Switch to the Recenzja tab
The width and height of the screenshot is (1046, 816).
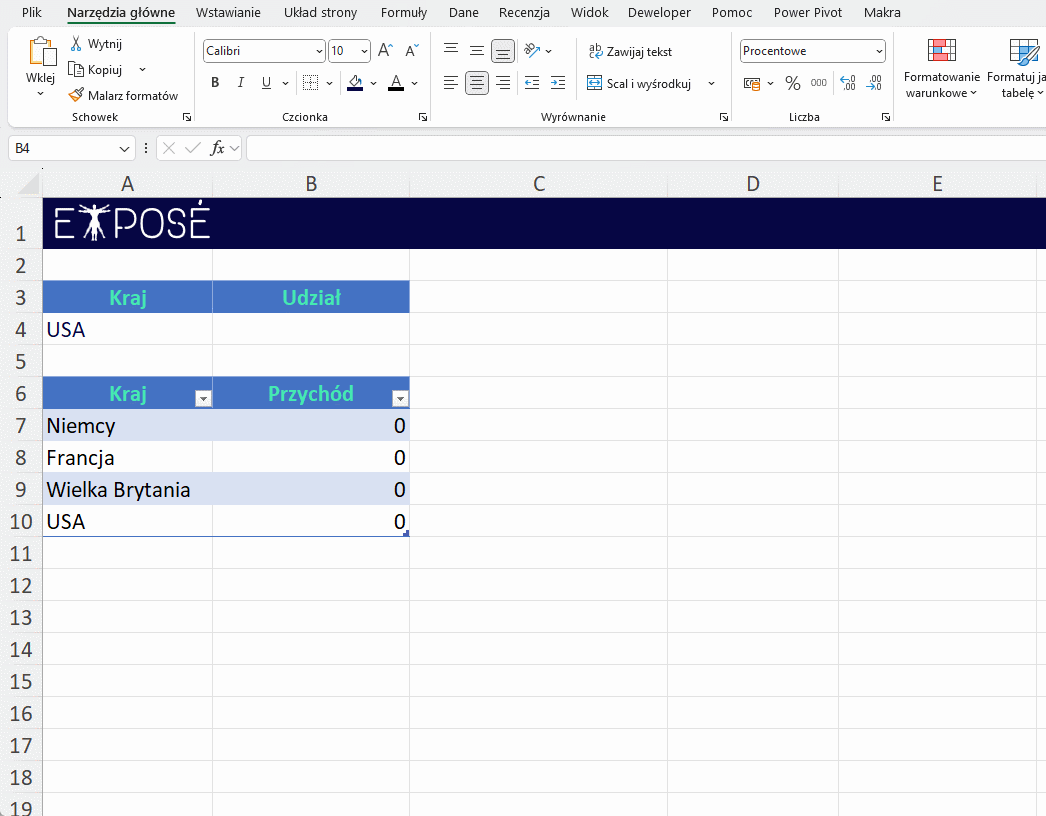pyautogui.click(x=524, y=12)
